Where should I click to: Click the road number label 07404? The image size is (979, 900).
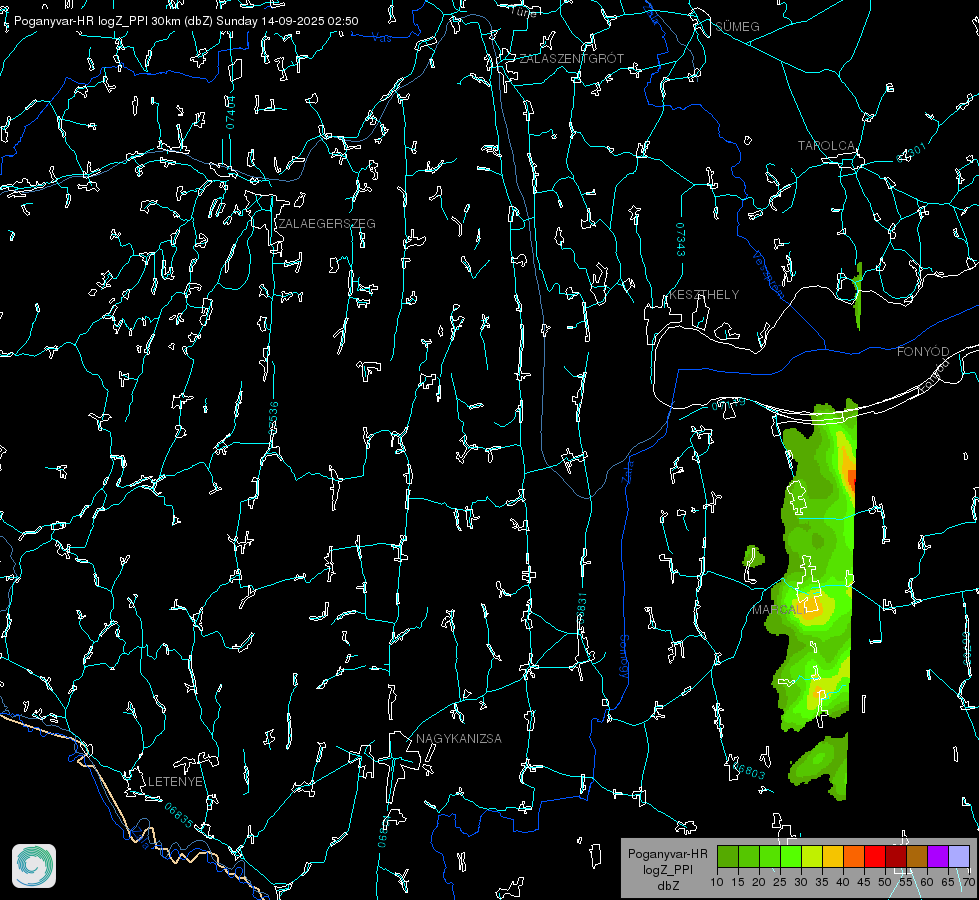(231, 113)
